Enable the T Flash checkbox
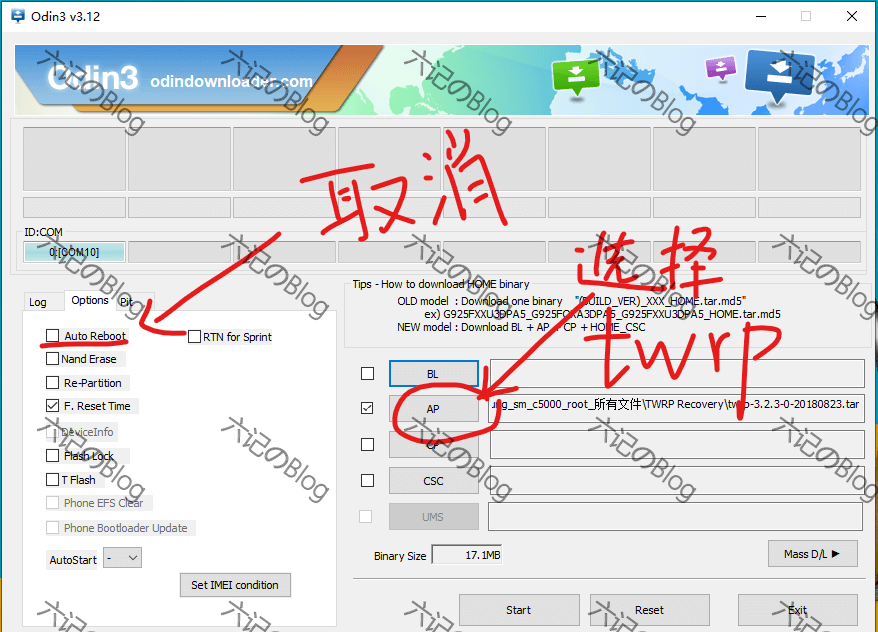The width and height of the screenshot is (878, 632). (53, 480)
